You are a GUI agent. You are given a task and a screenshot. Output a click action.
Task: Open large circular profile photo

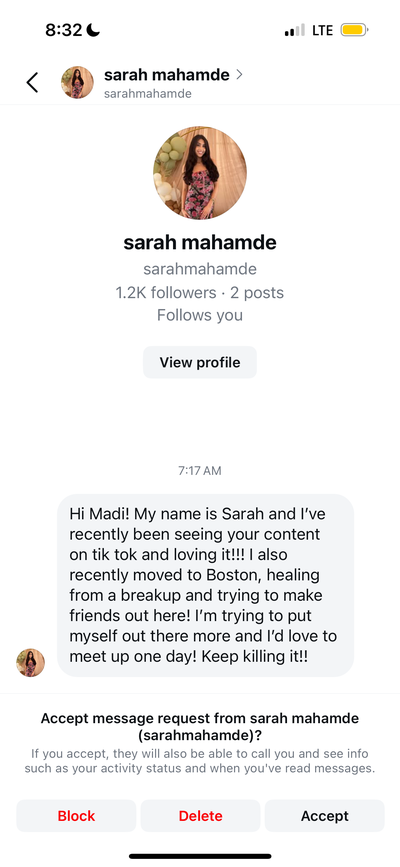tap(200, 173)
